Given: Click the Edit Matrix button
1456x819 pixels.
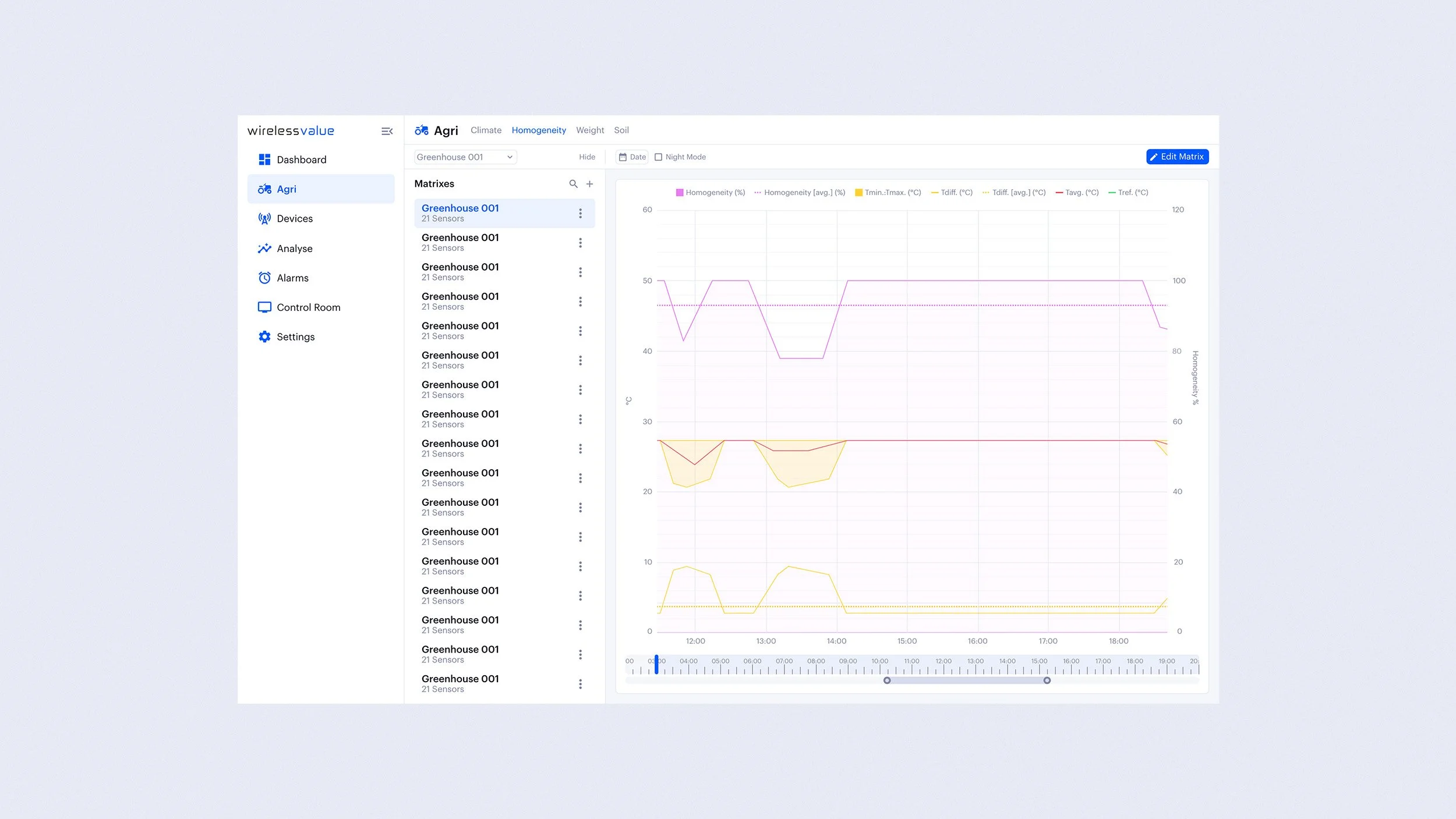Looking at the screenshot, I should pyautogui.click(x=1177, y=157).
